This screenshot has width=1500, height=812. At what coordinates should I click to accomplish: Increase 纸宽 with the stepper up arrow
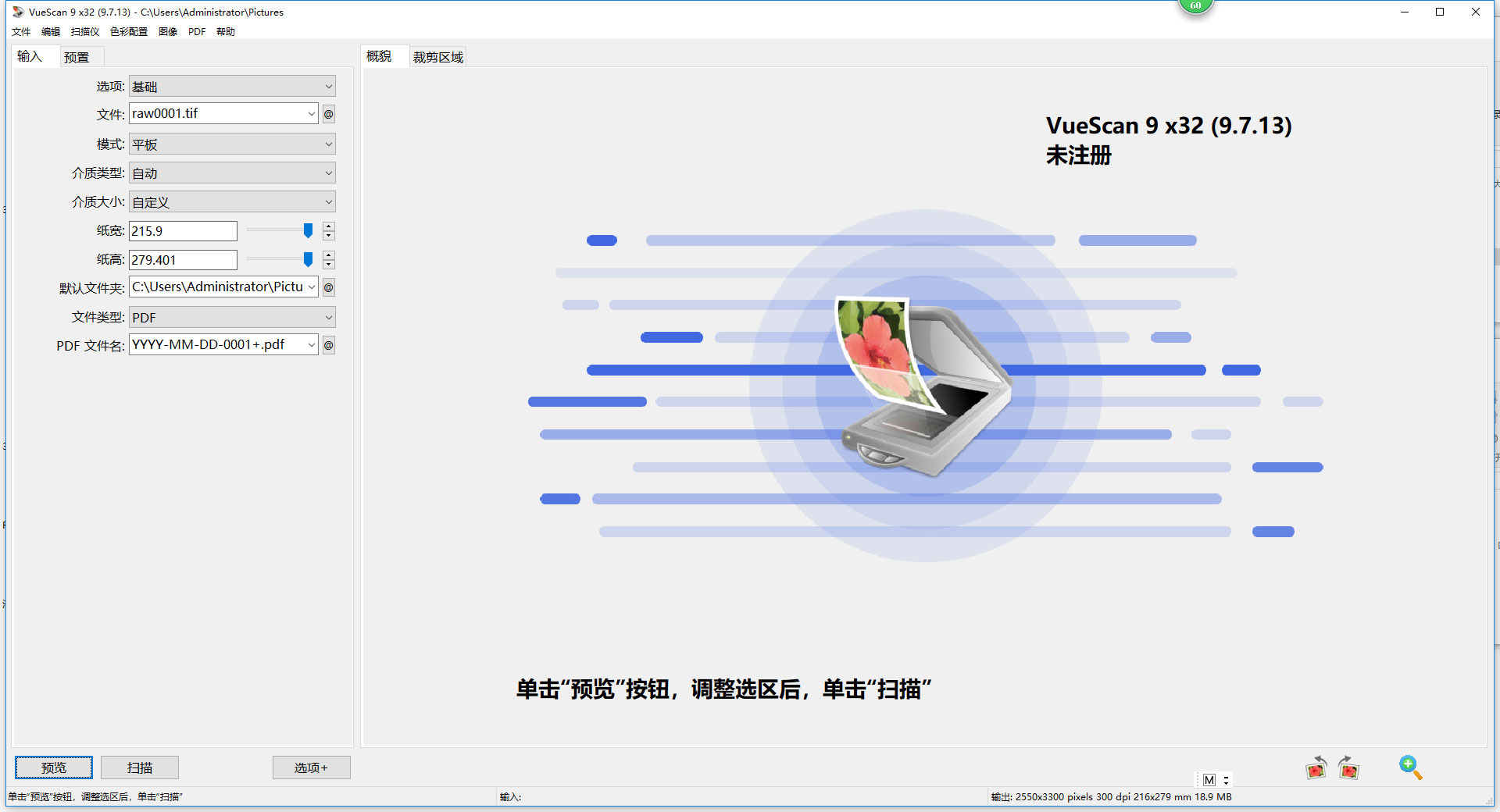tap(329, 226)
